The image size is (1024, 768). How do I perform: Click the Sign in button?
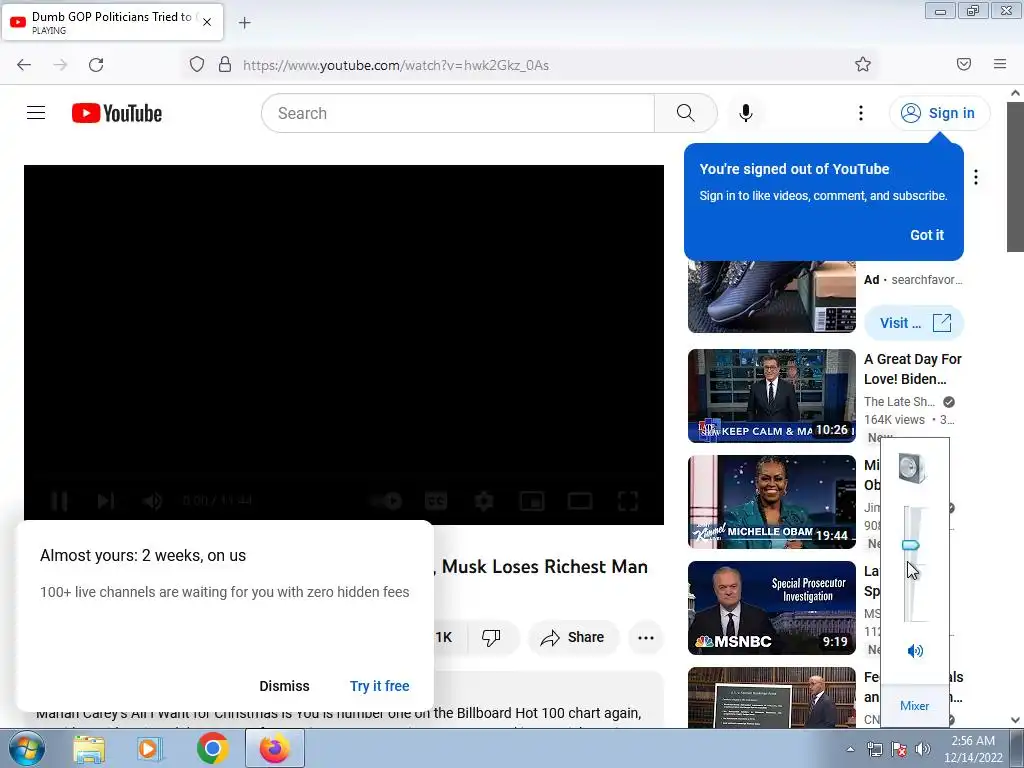[939, 113]
